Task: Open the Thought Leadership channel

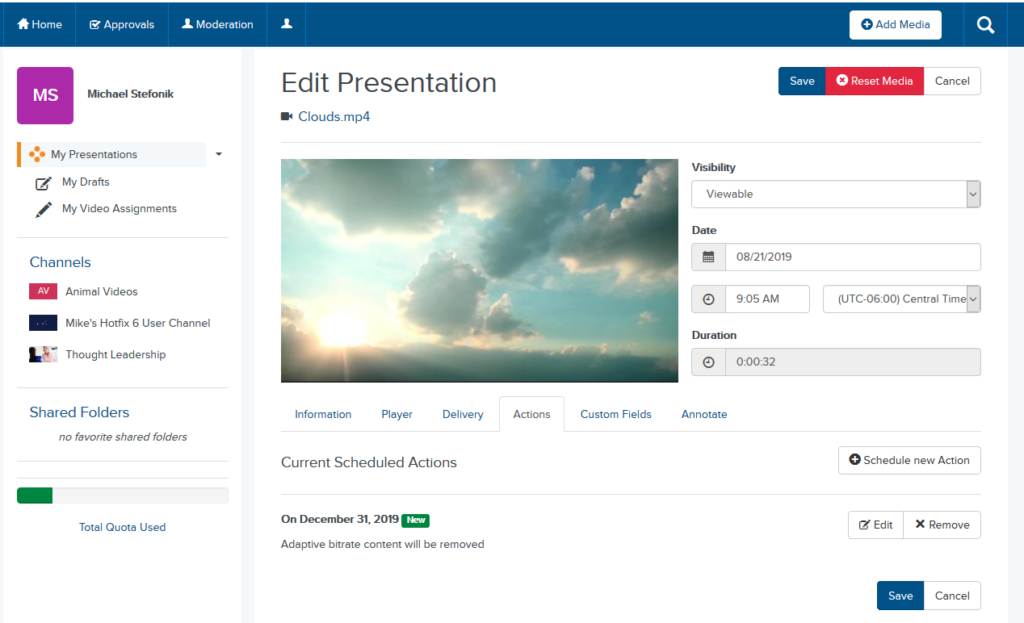Action: [x=116, y=355]
